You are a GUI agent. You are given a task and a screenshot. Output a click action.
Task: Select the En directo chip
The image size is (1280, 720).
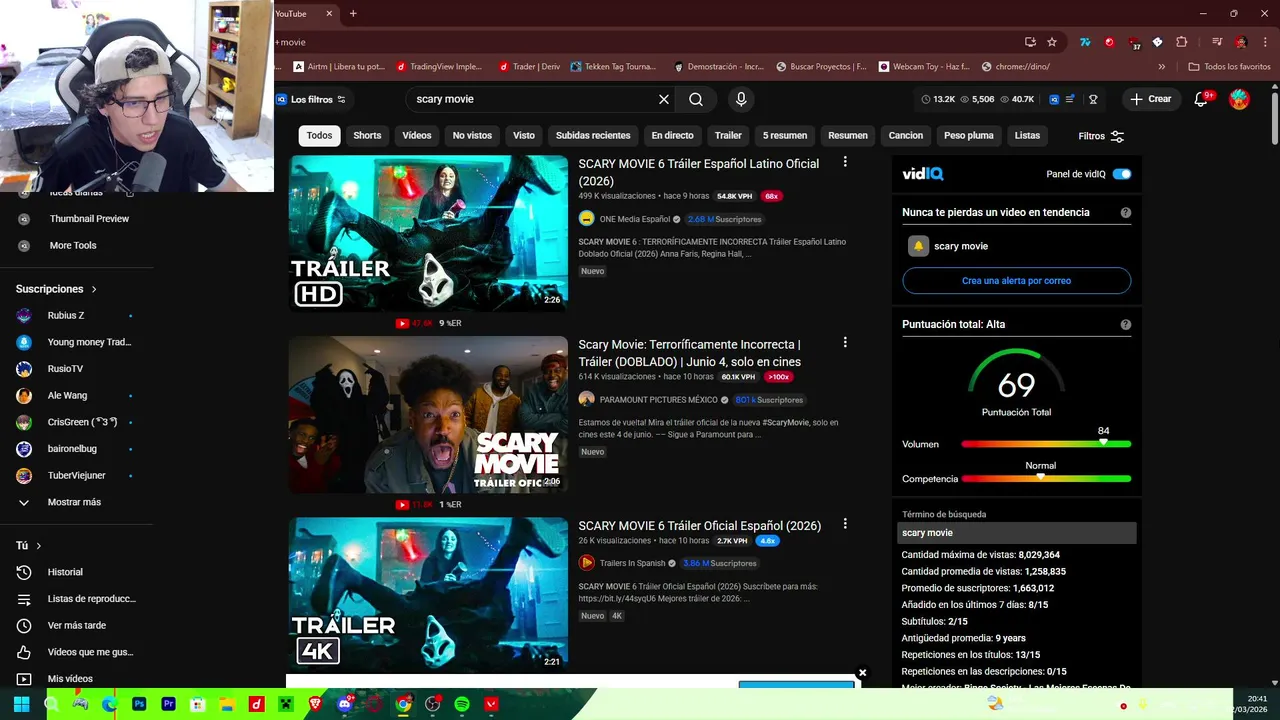click(x=672, y=135)
